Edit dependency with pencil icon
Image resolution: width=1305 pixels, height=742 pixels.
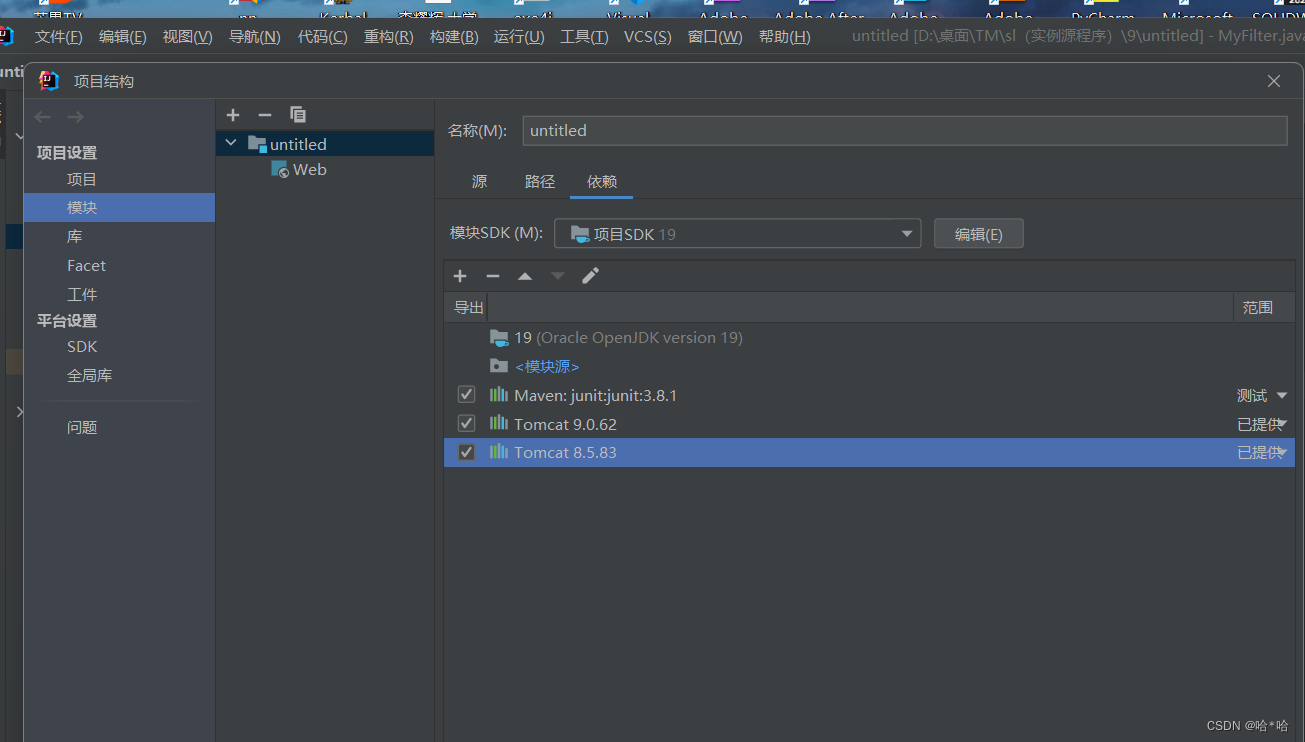(591, 276)
